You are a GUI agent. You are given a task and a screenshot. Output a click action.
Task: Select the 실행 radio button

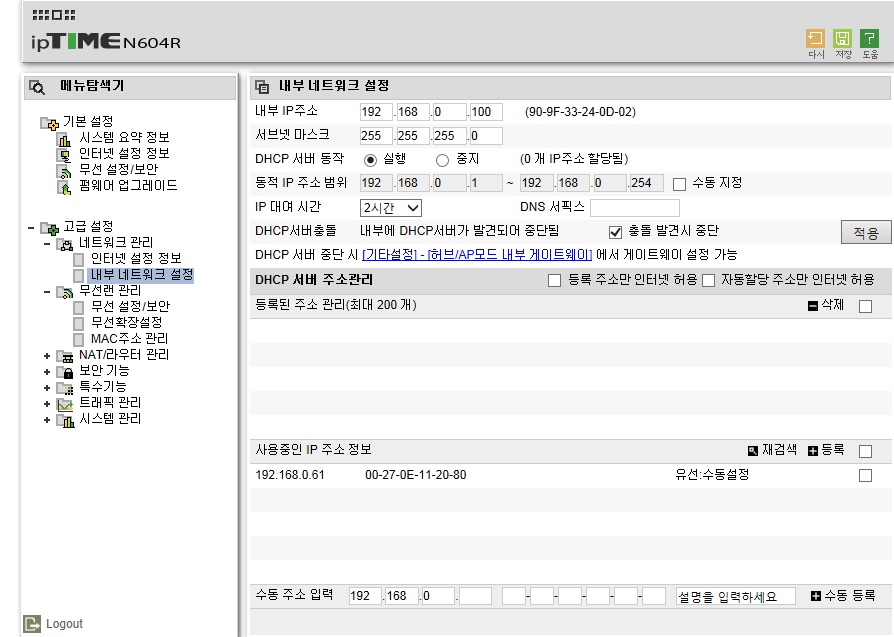(x=371, y=160)
